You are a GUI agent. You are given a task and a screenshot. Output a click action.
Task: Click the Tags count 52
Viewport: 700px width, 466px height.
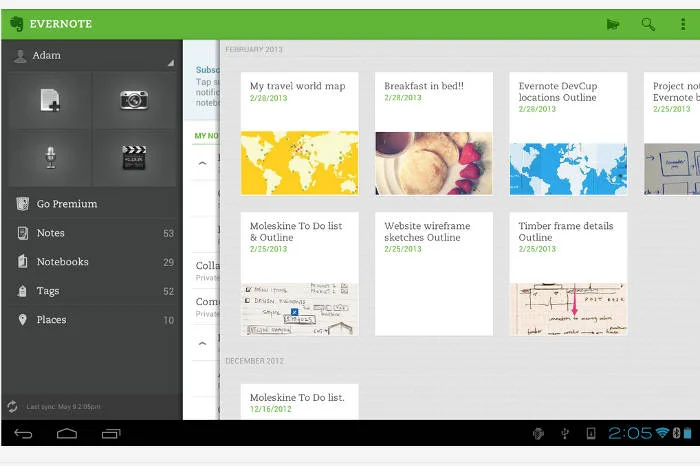click(168, 291)
